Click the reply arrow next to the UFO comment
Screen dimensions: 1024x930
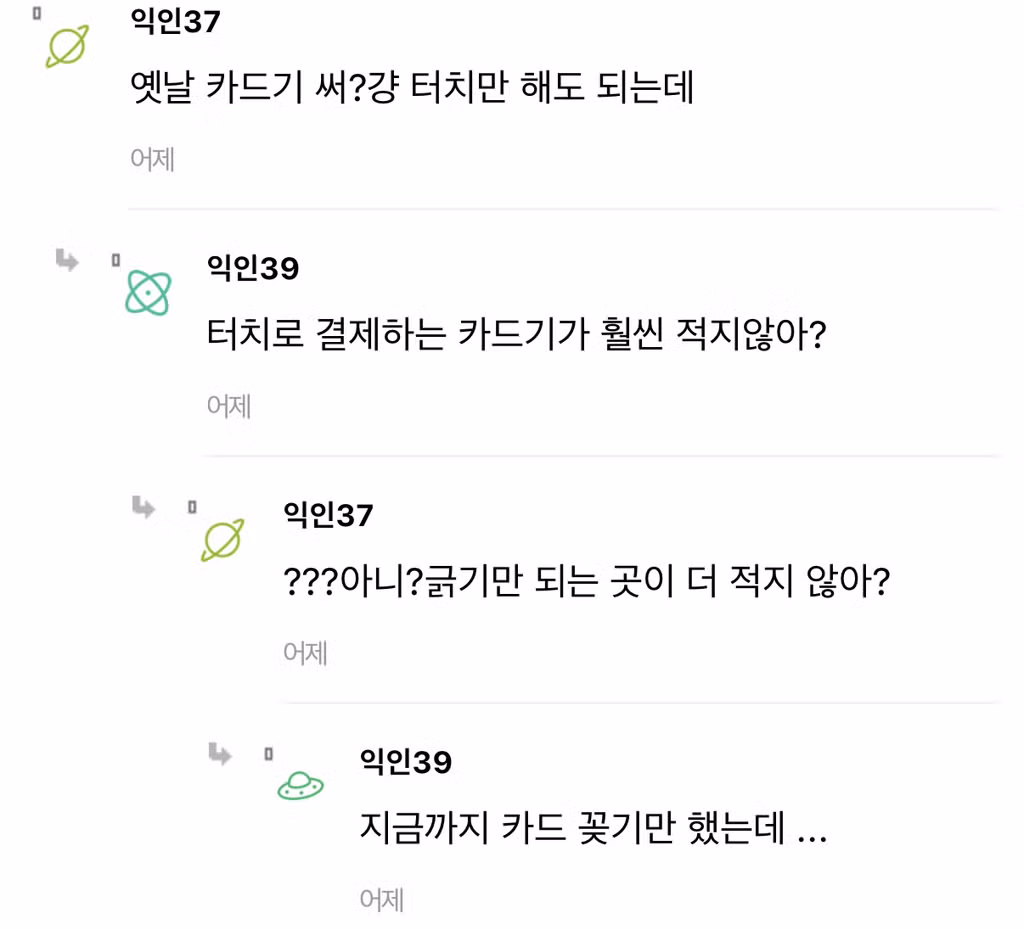(x=221, y=755)
